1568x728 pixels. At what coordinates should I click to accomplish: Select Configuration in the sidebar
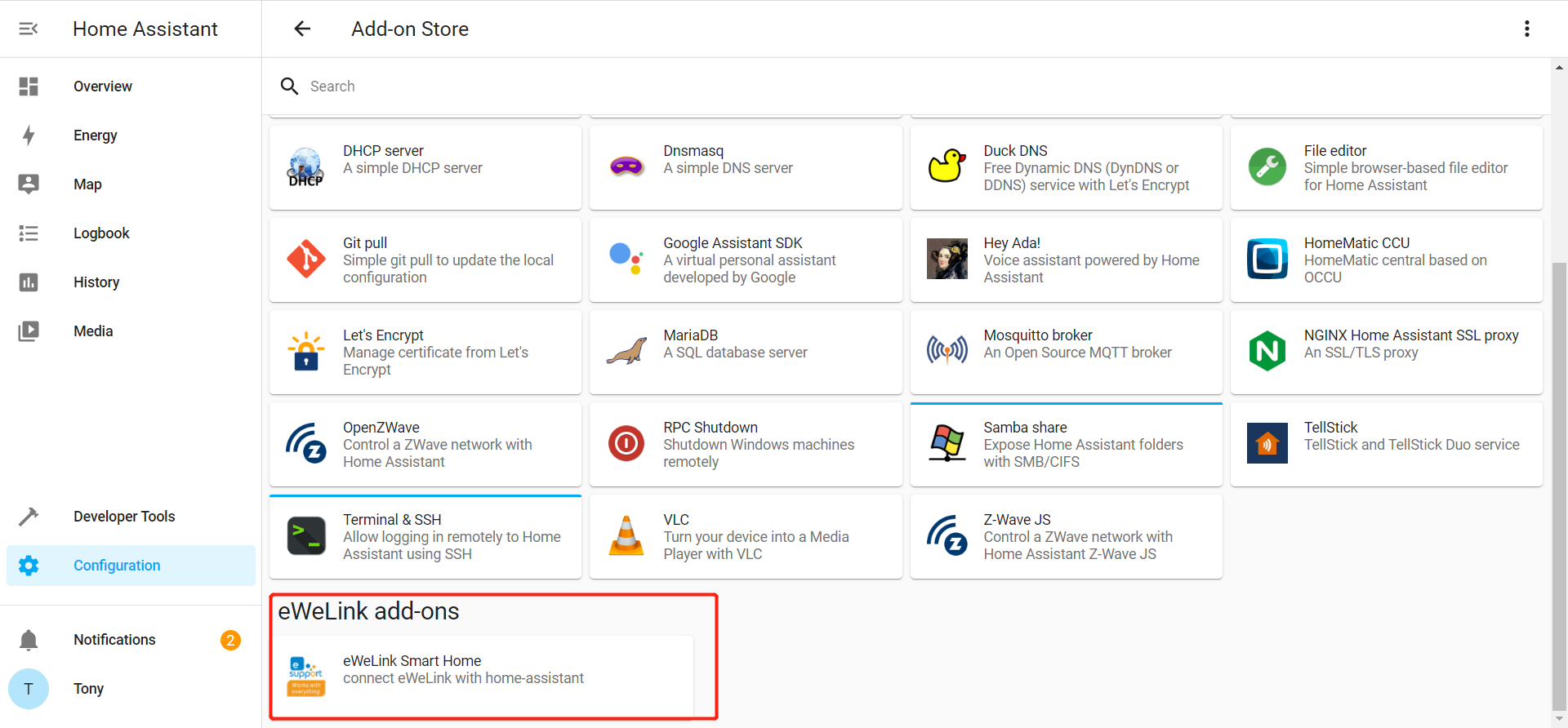pos(131,566)
